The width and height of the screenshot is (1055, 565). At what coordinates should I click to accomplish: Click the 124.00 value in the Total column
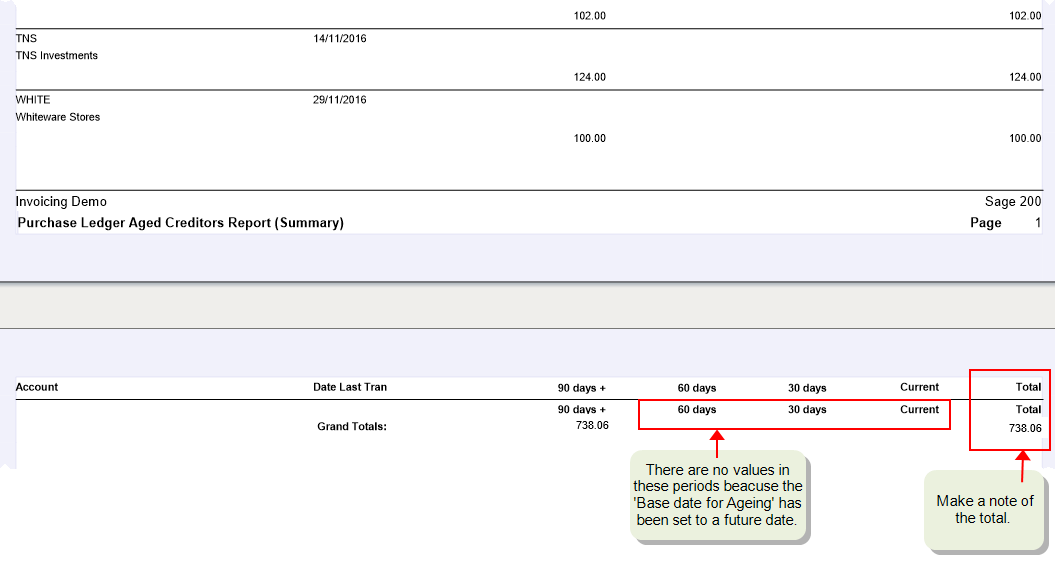[x=1025, y=77]
